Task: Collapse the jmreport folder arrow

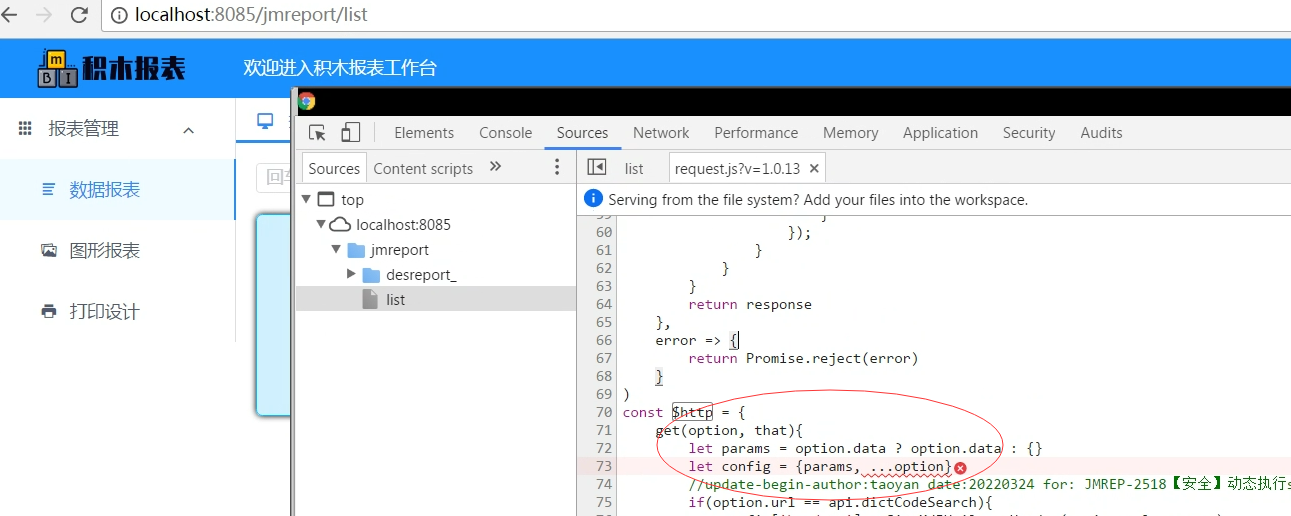Action: pyautogui.click(x=336, y=249)
